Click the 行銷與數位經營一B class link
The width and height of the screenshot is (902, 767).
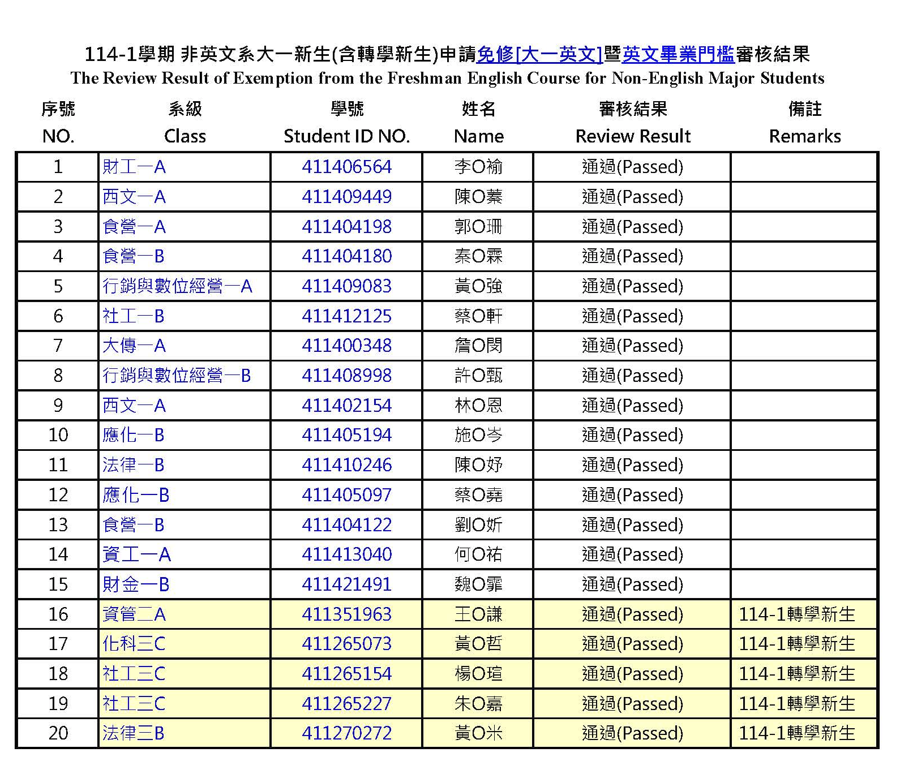(177, 376)
